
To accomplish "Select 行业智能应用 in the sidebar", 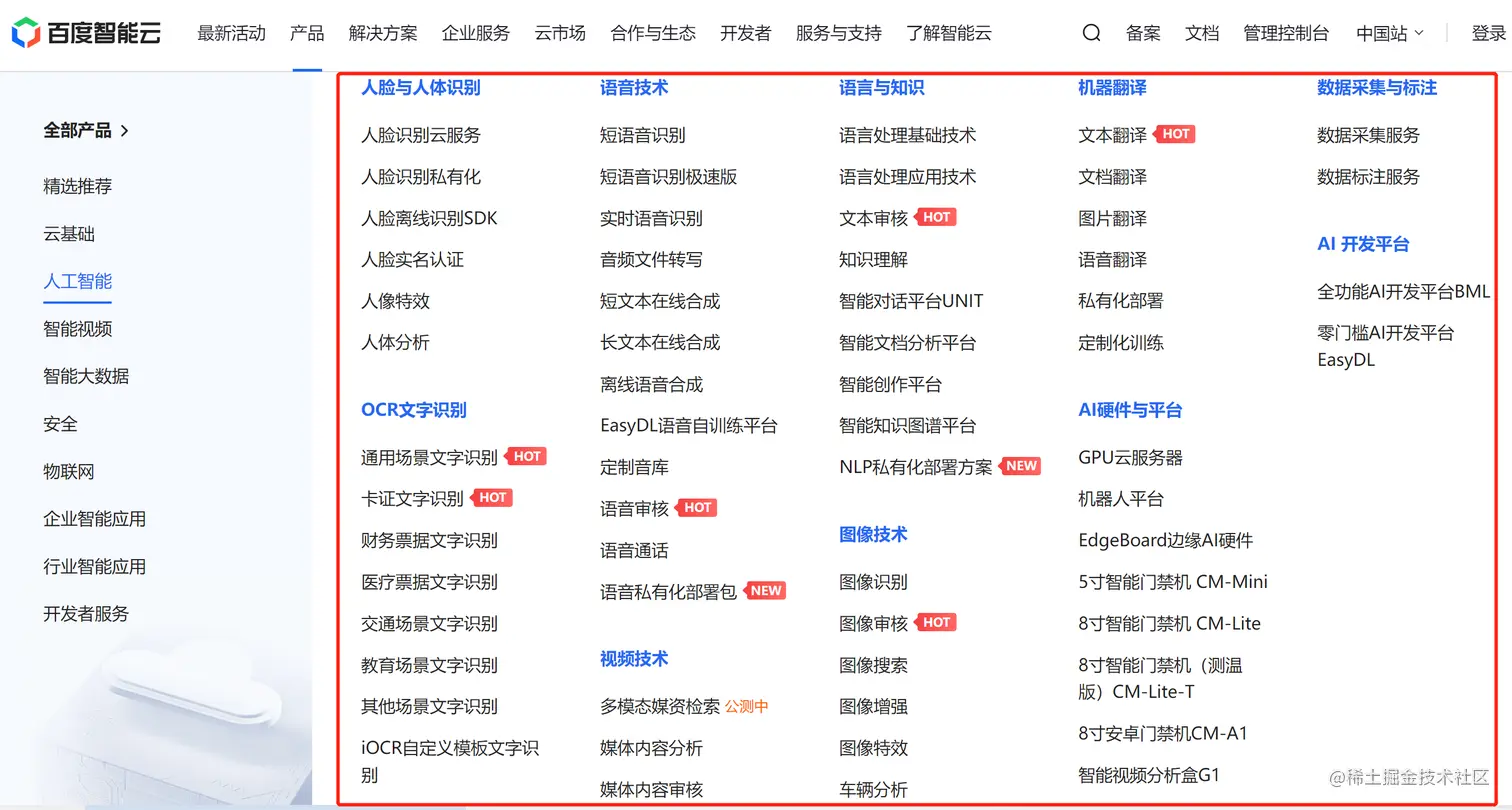I will pos(94,566).
